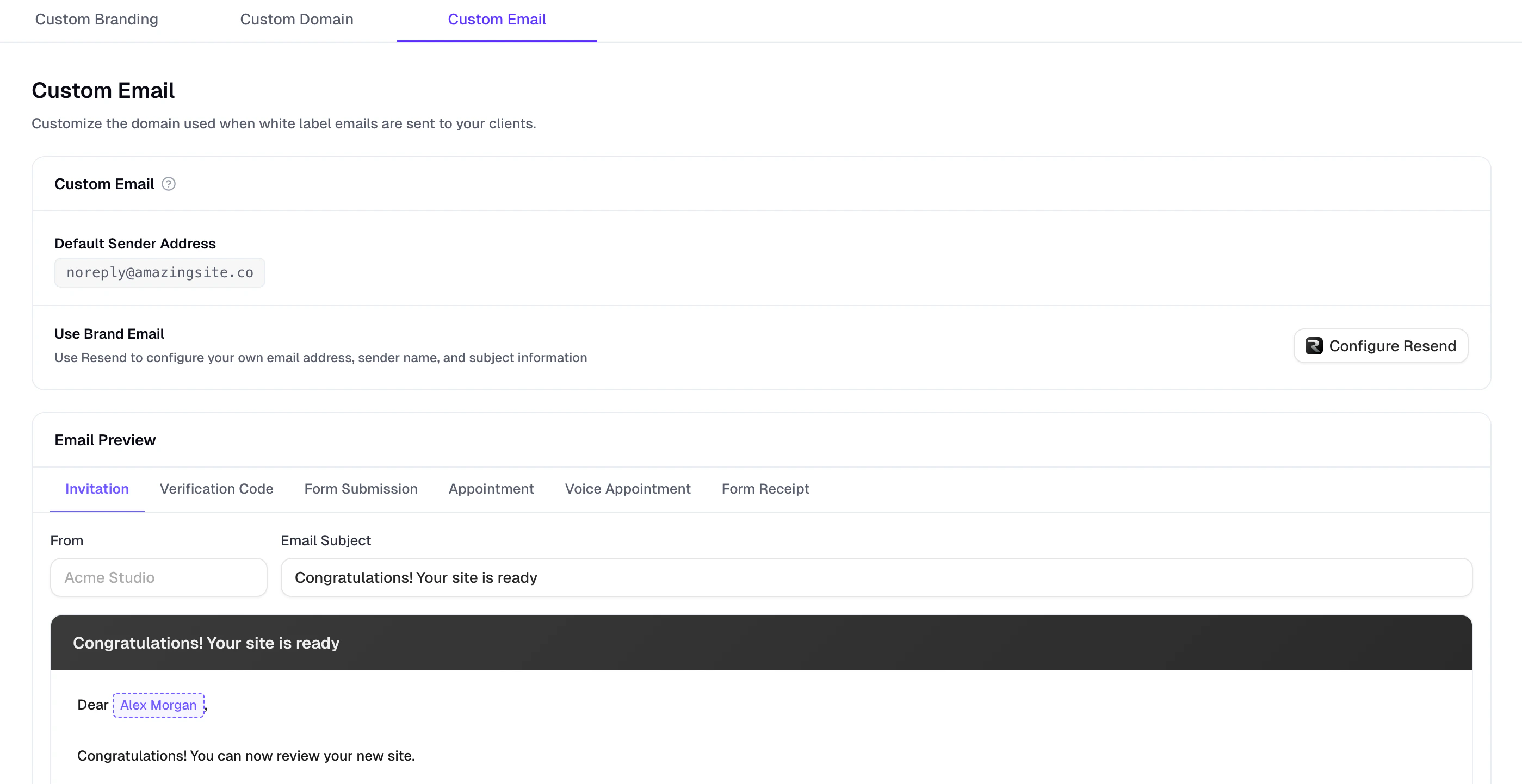Open the Custom Branding tab

(96, 20)
